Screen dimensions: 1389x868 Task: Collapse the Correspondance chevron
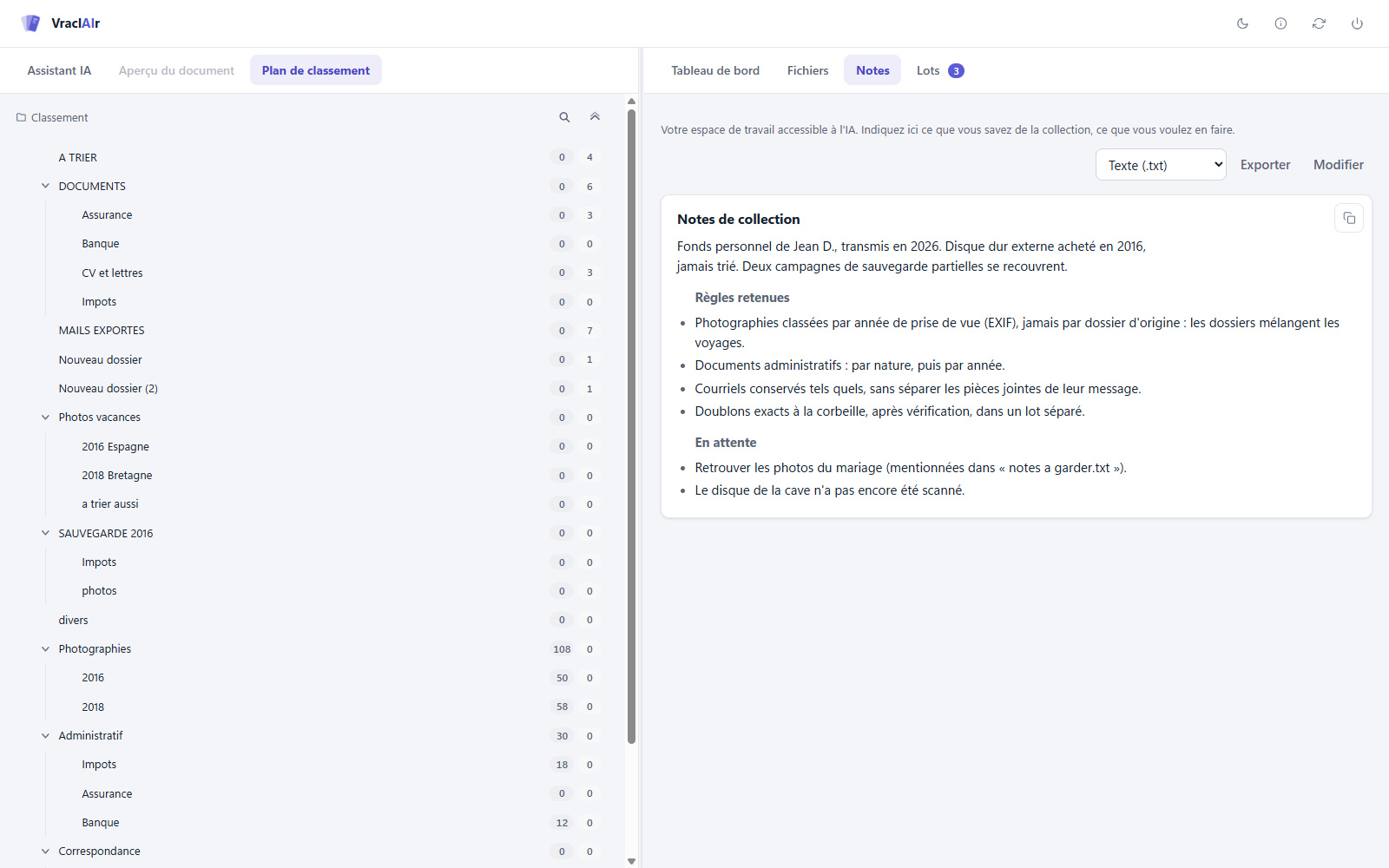point(45,852)
